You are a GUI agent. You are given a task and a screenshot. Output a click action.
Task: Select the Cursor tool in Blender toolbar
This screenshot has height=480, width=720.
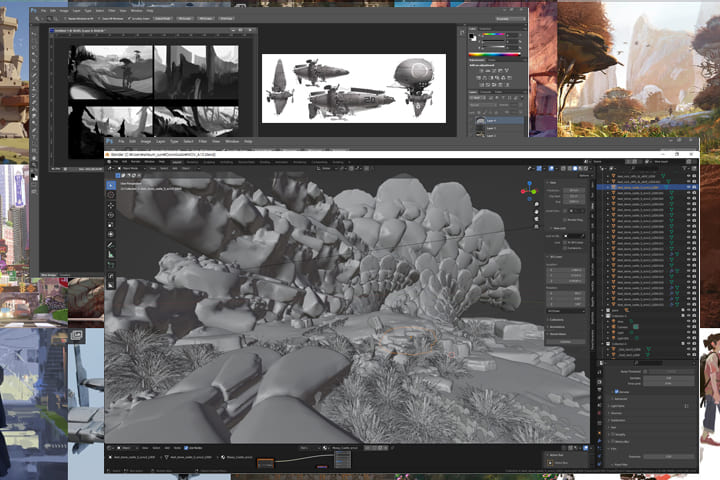(111, 195)
